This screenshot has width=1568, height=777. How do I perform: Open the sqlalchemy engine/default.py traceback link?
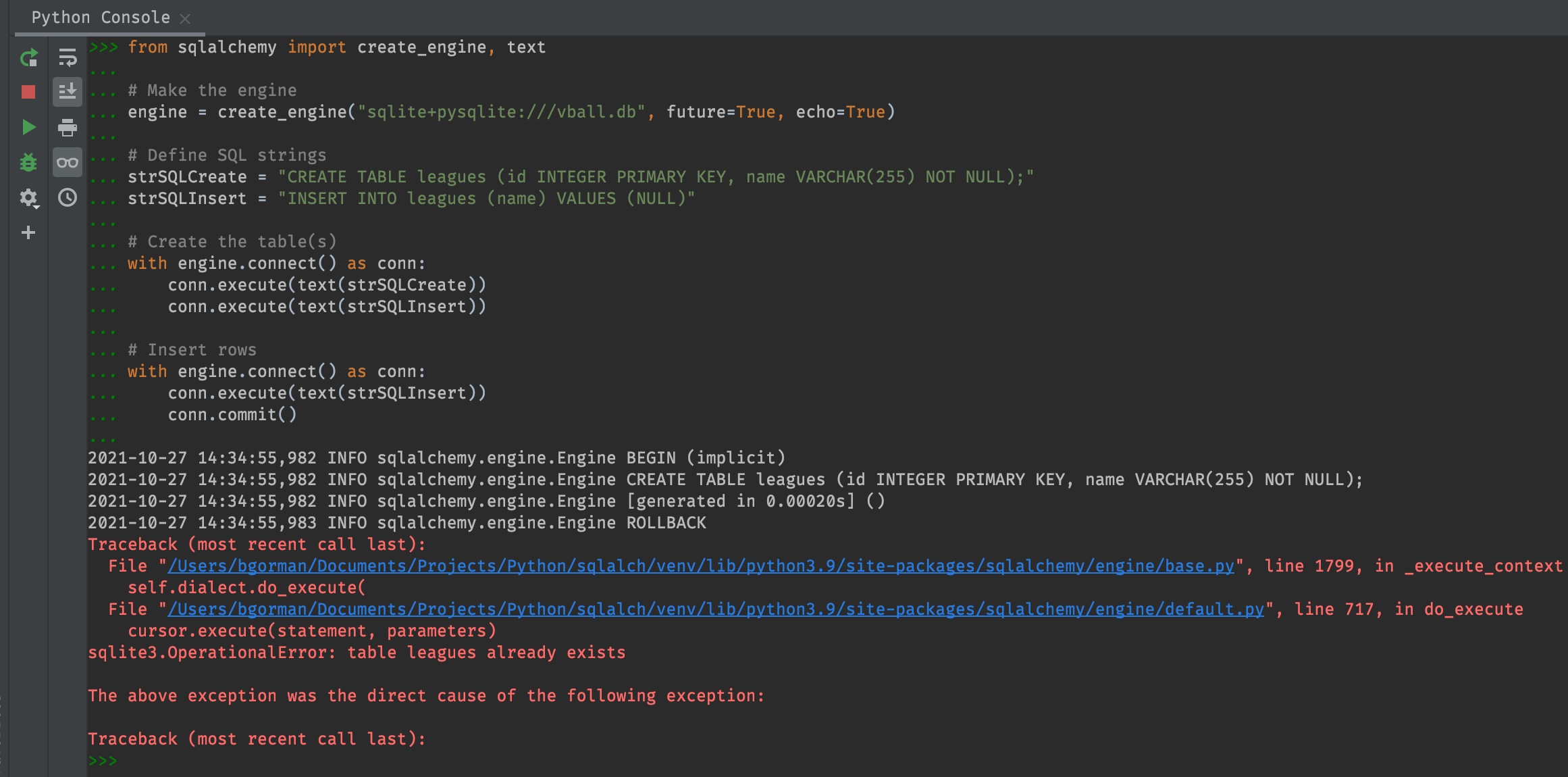(x=716, y=609)
